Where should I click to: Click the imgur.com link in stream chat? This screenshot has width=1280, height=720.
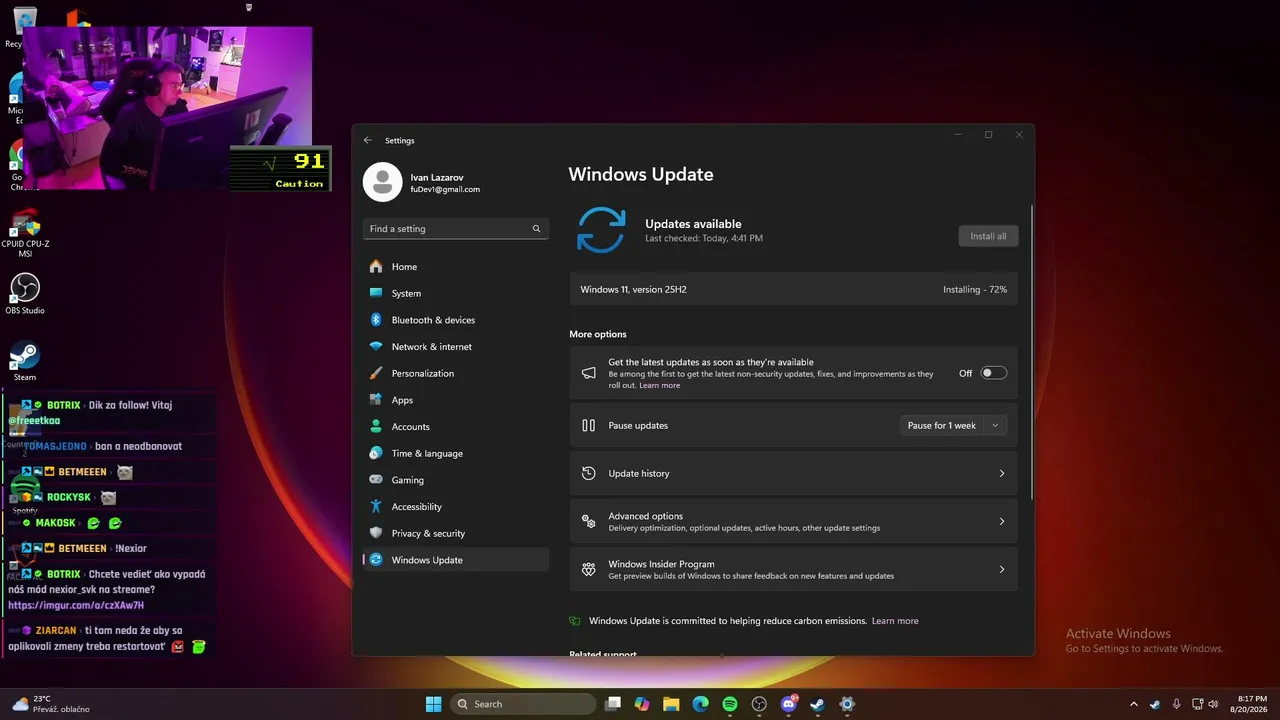pyautogui.click(x=76, y=606)
